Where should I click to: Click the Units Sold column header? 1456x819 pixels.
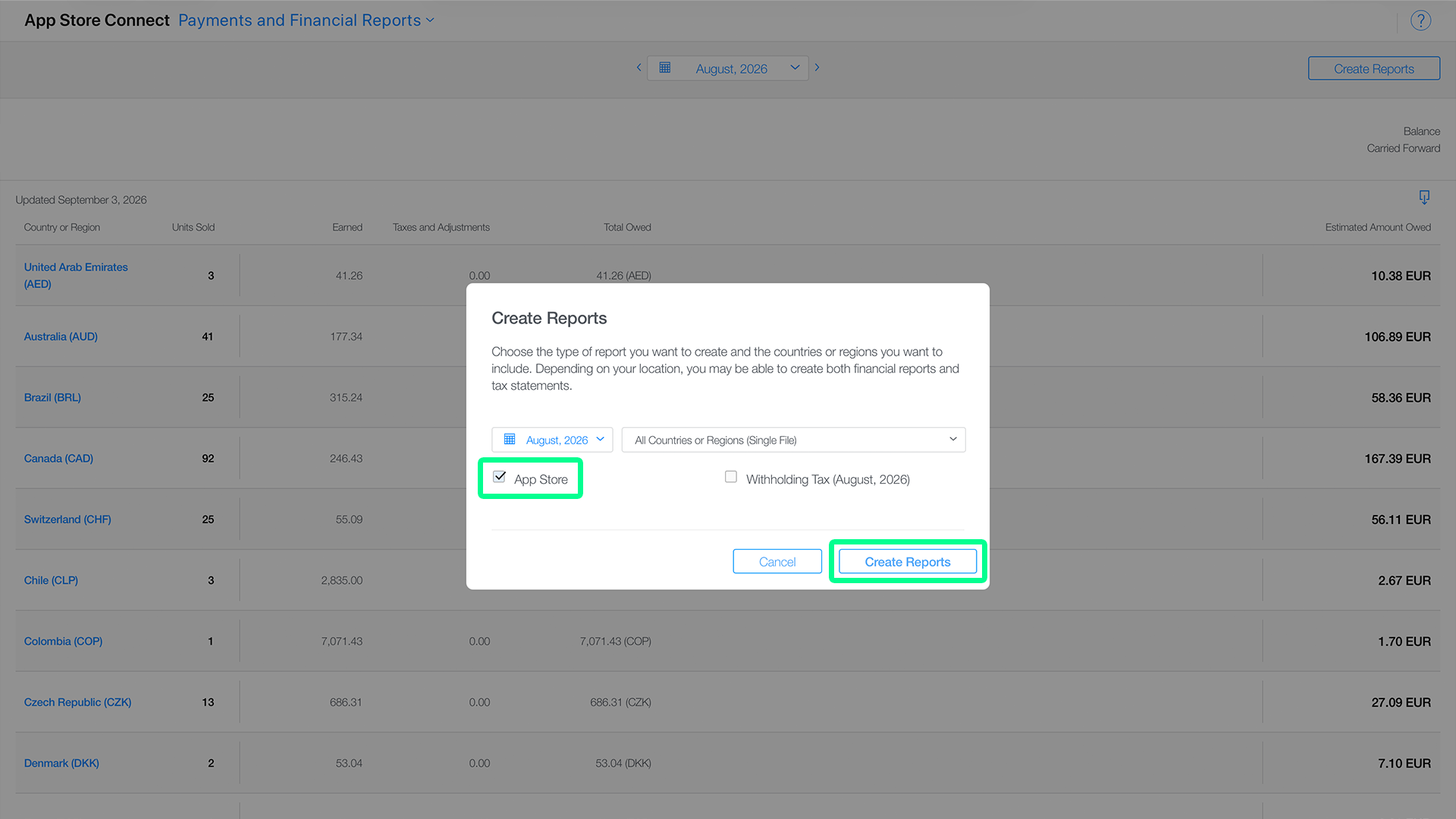[193, 227]
